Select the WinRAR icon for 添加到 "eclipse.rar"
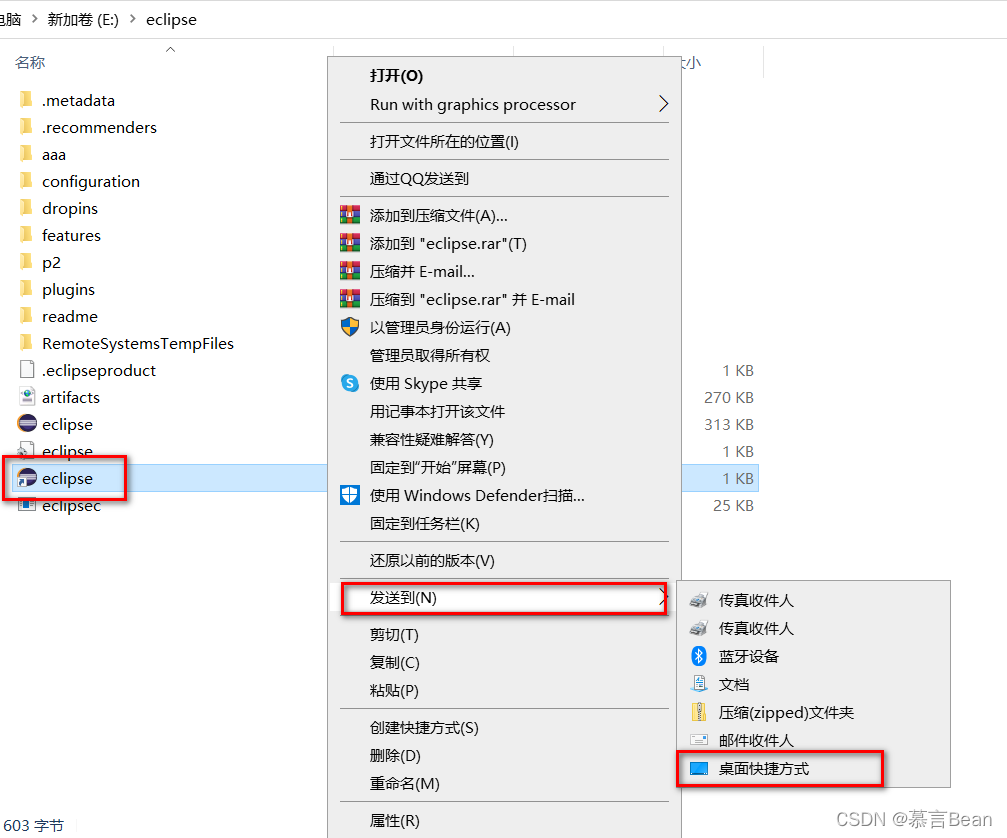Viewport: 1007px width, 838px height. click(350, 243)
